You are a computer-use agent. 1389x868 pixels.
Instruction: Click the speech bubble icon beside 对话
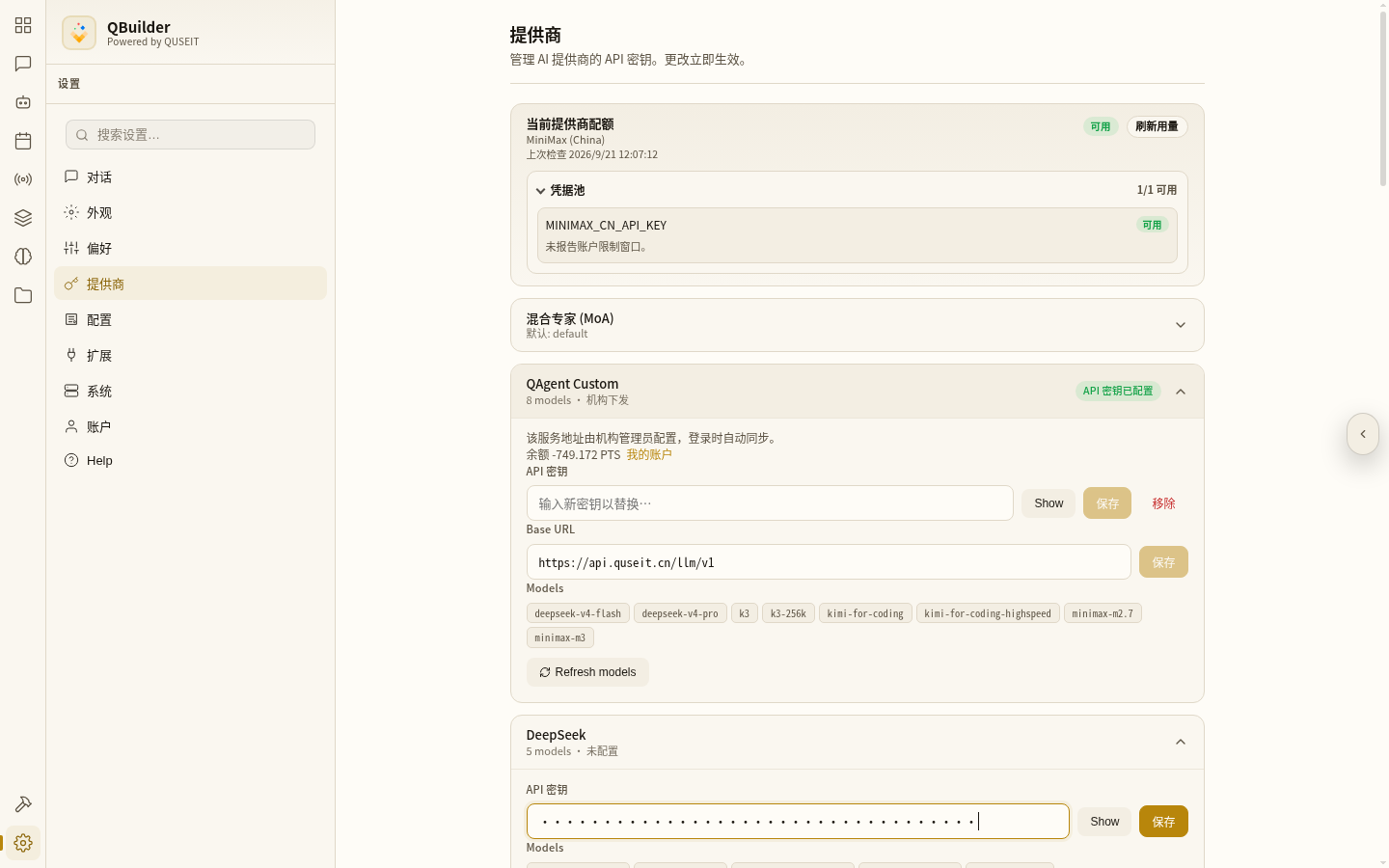coord(71,176)
